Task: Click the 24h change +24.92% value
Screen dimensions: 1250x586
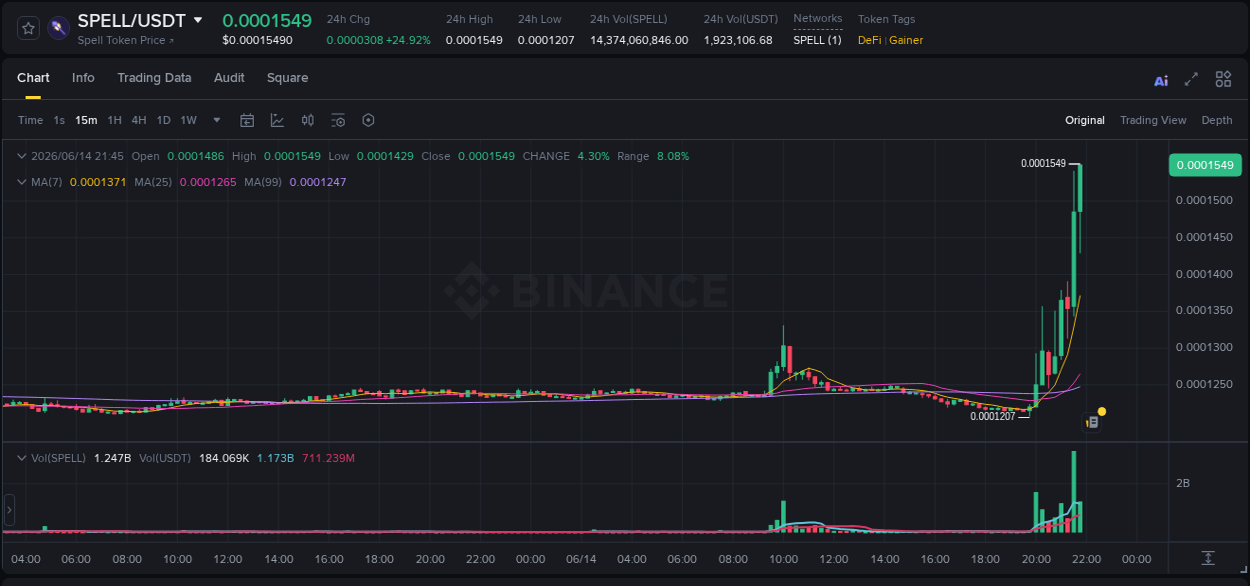Action: [408, 40]
